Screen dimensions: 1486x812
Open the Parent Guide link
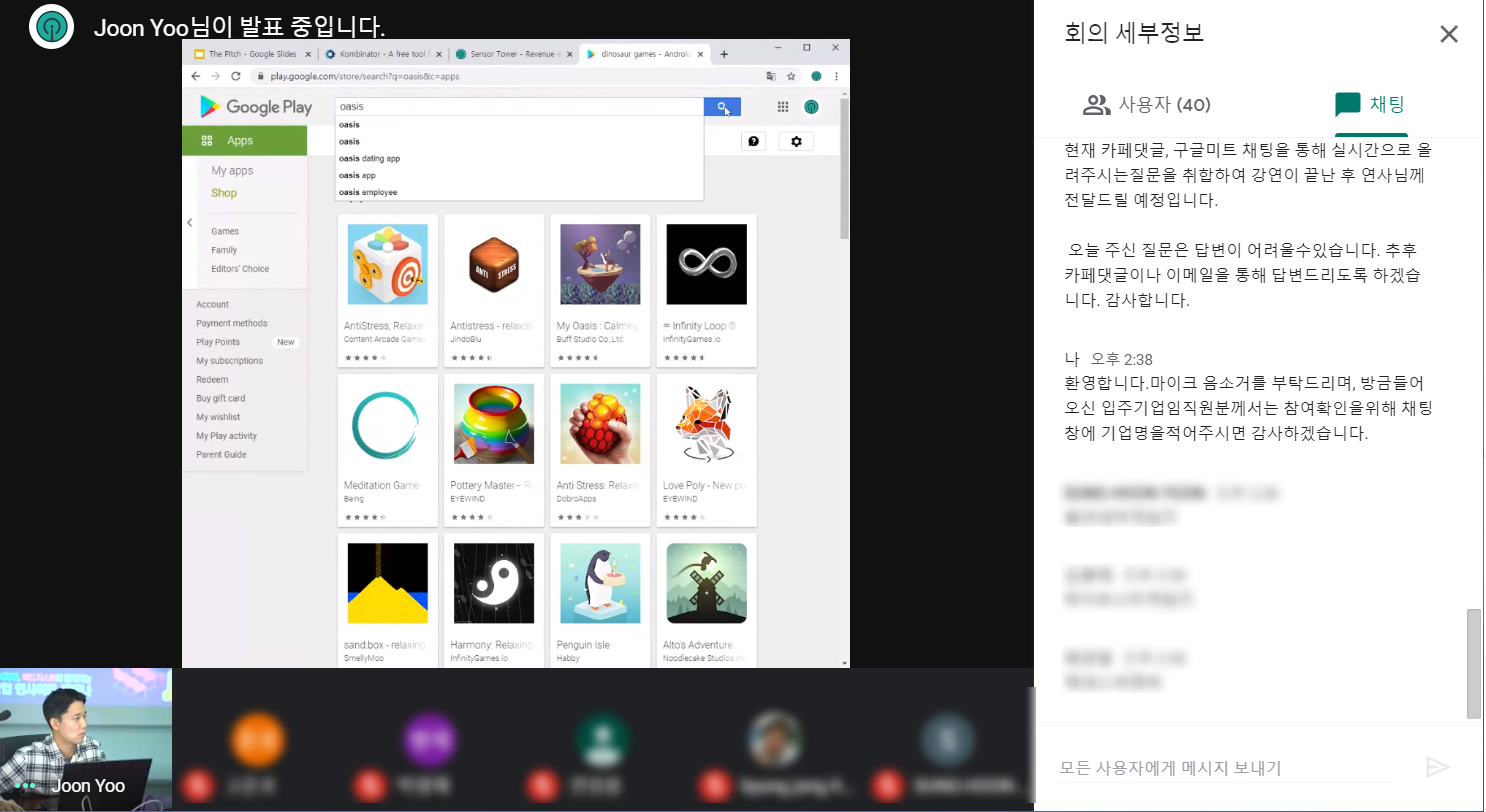point(221,455)
